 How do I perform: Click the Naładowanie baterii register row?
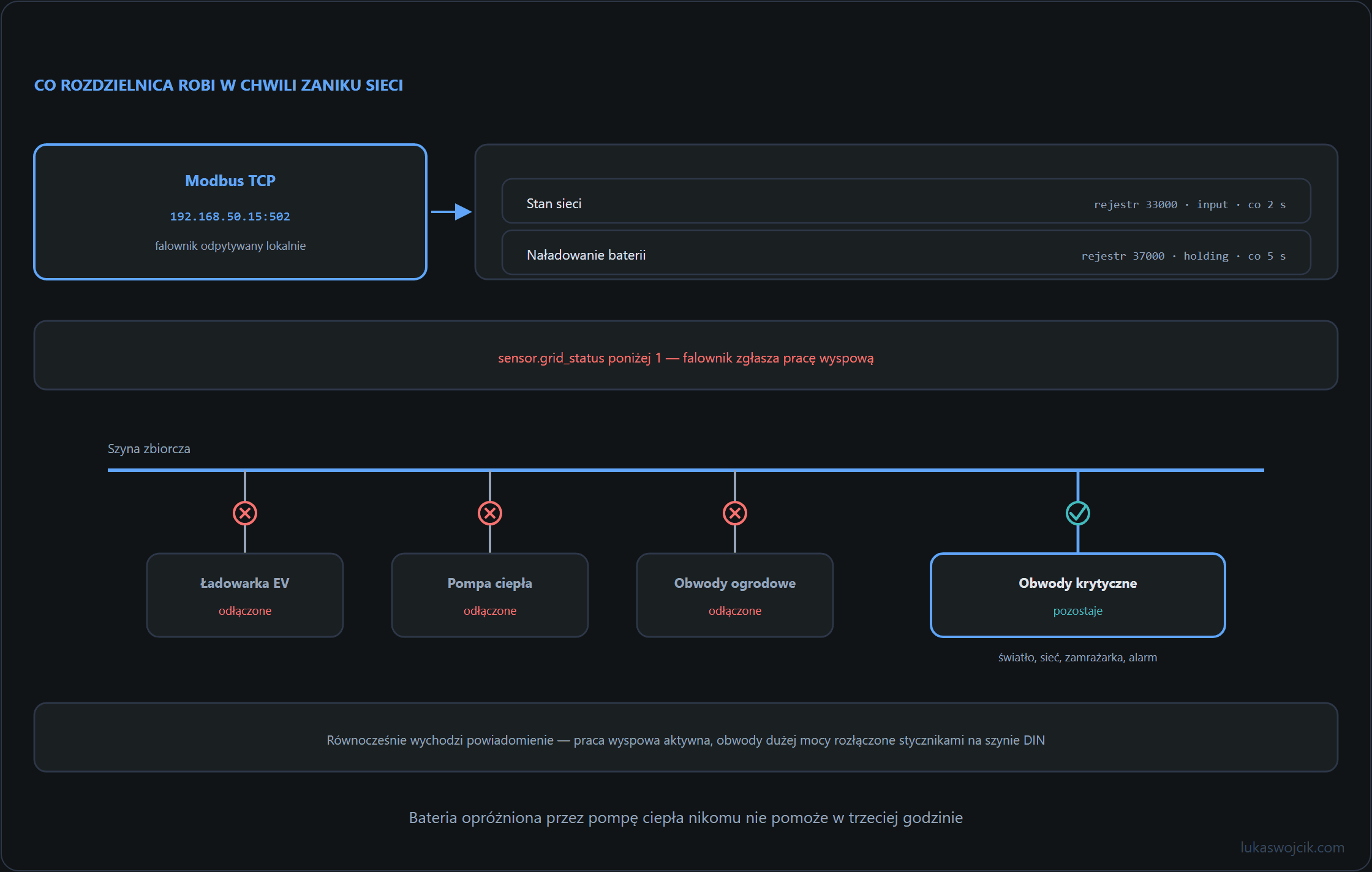907,252
